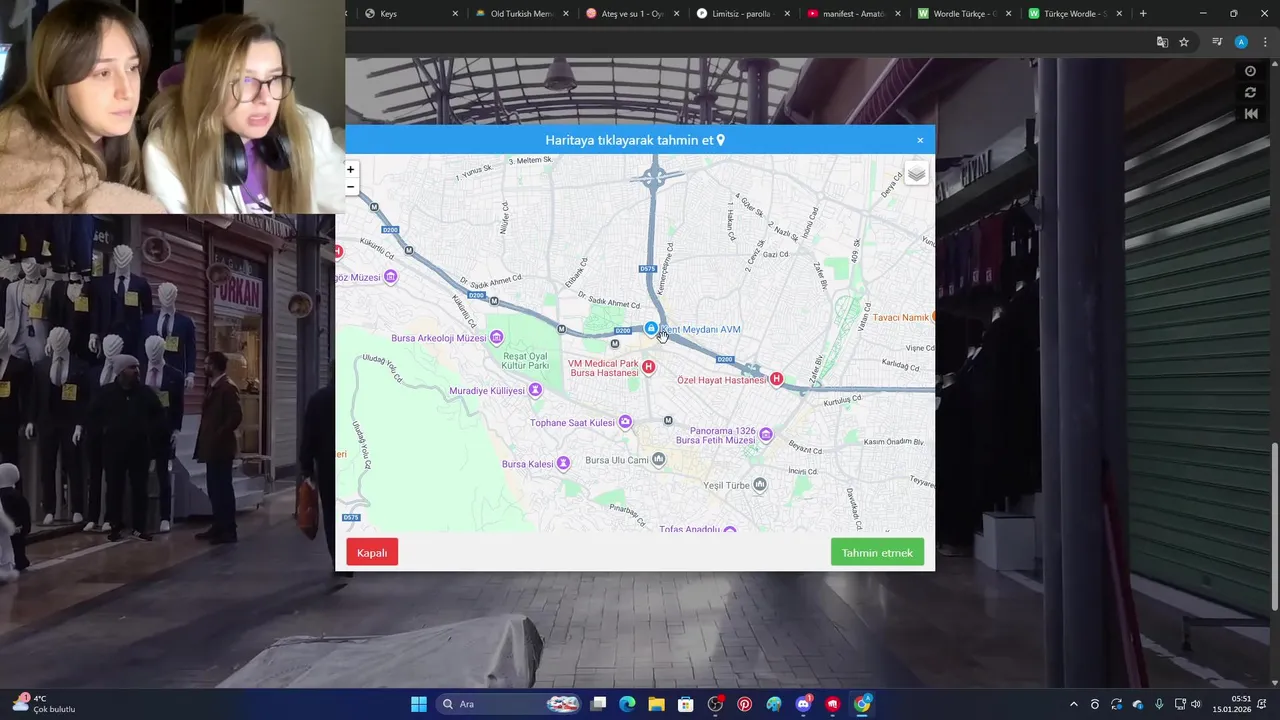Open weather widget 4°C Çok bulutlu
Image resolution: width=1280 pixels, height=720 pixels.
[x=45, y=704]
